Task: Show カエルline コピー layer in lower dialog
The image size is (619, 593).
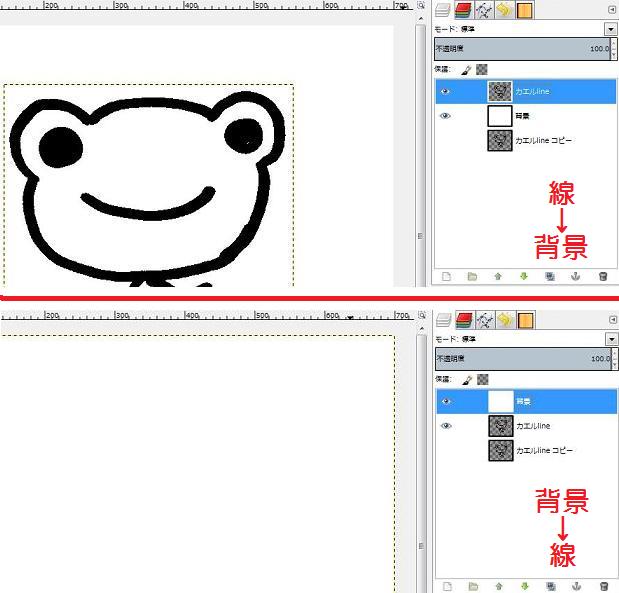Action: pos(446,450)
